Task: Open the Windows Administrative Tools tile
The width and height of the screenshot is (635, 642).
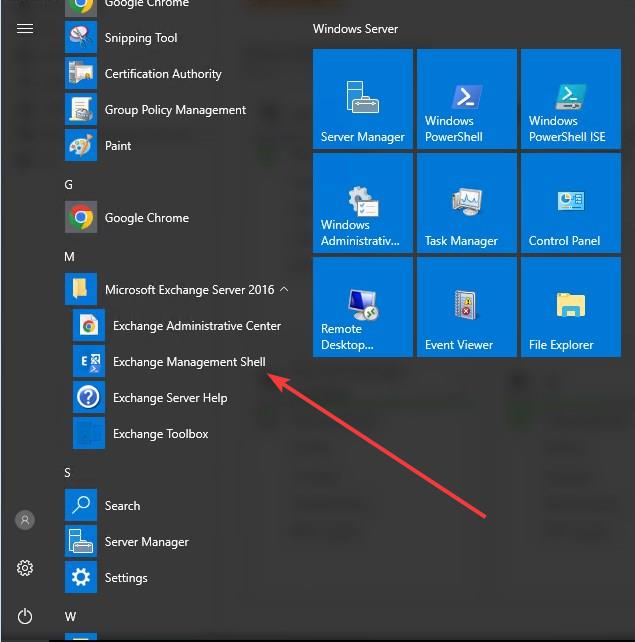Action: [x=363, y=203]
